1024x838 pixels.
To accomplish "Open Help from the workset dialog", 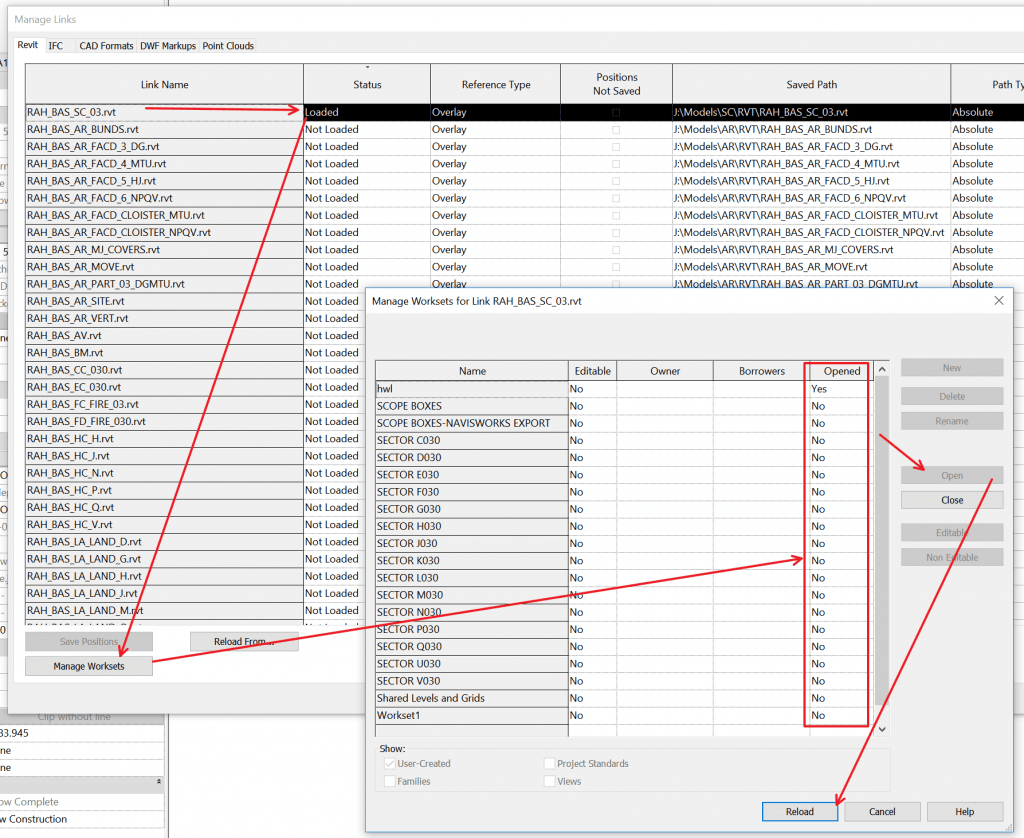I will tap(964, 811).
